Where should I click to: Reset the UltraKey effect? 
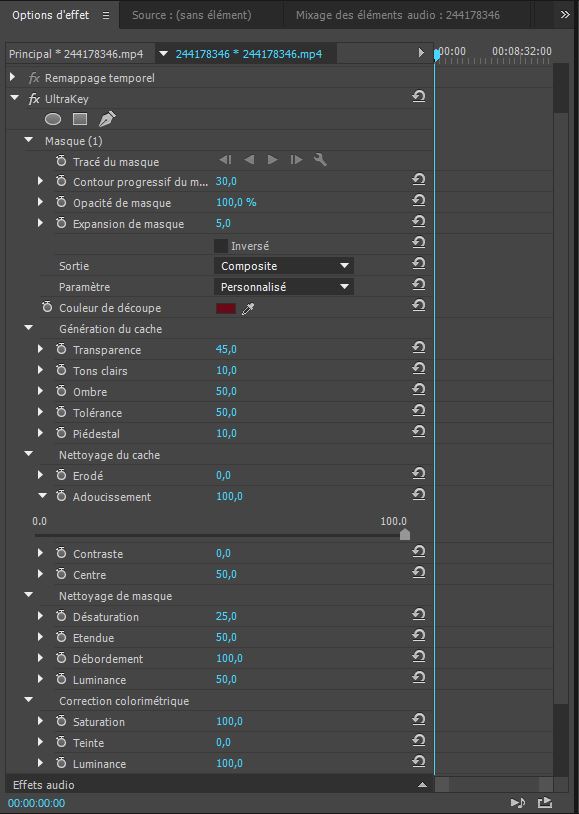point(419,97)
